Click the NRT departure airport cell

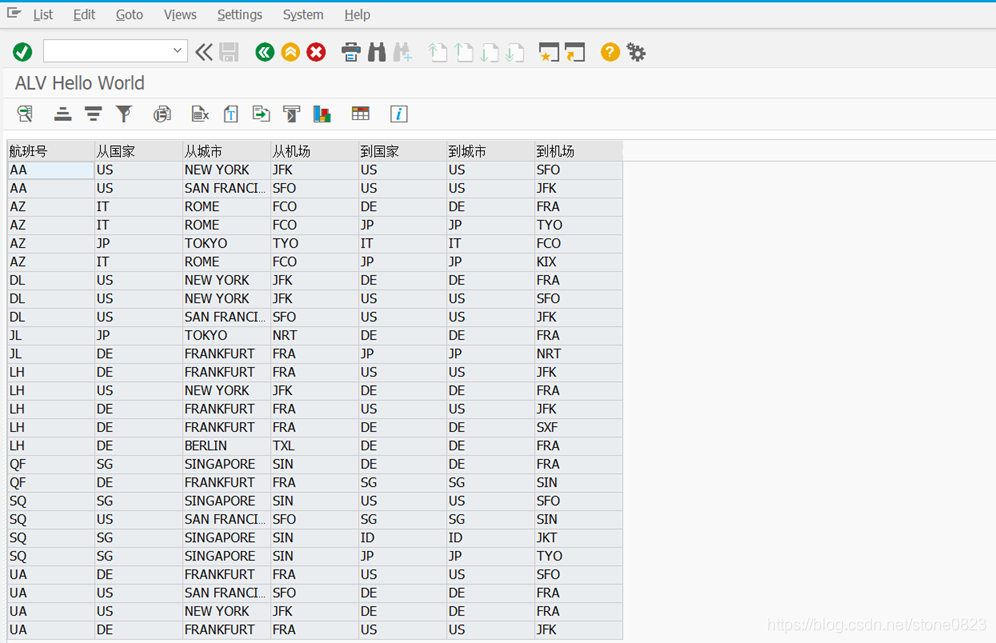point(314,335)
